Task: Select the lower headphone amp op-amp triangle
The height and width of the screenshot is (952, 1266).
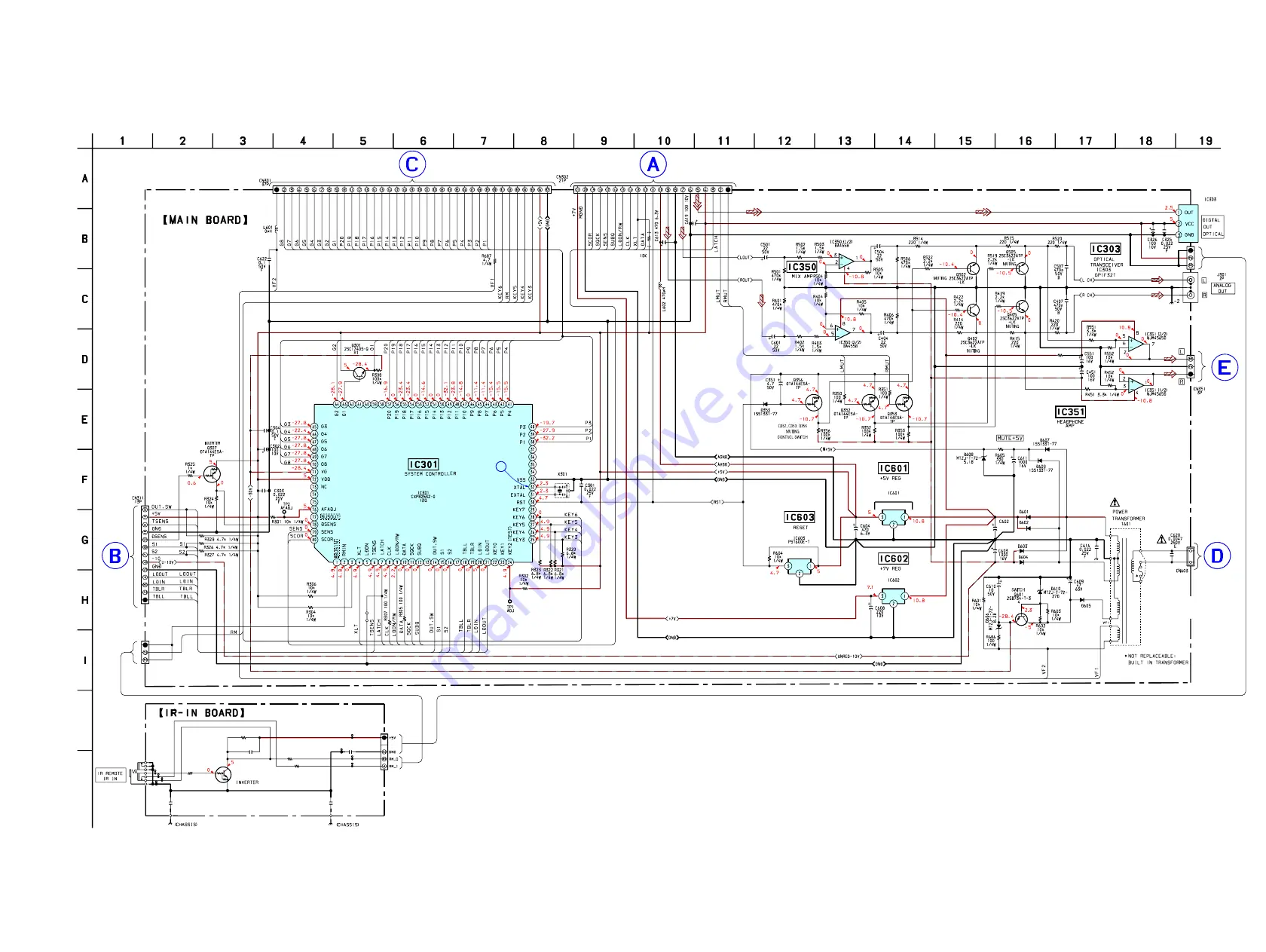Action: (x=1136, y=386)
